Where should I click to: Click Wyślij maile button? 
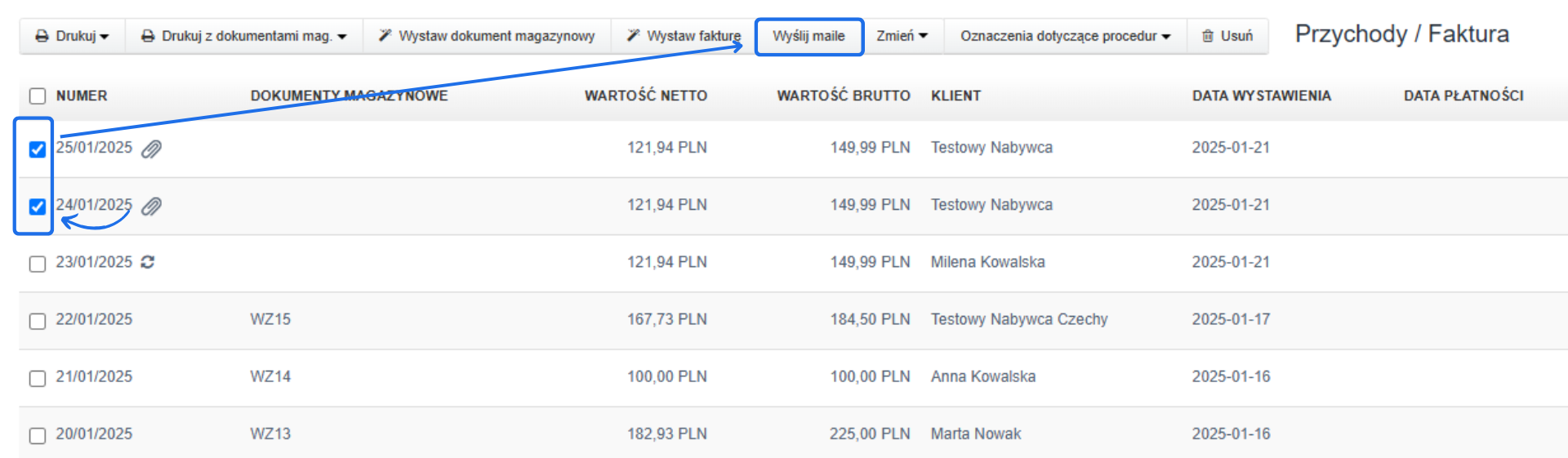[808, 36]
